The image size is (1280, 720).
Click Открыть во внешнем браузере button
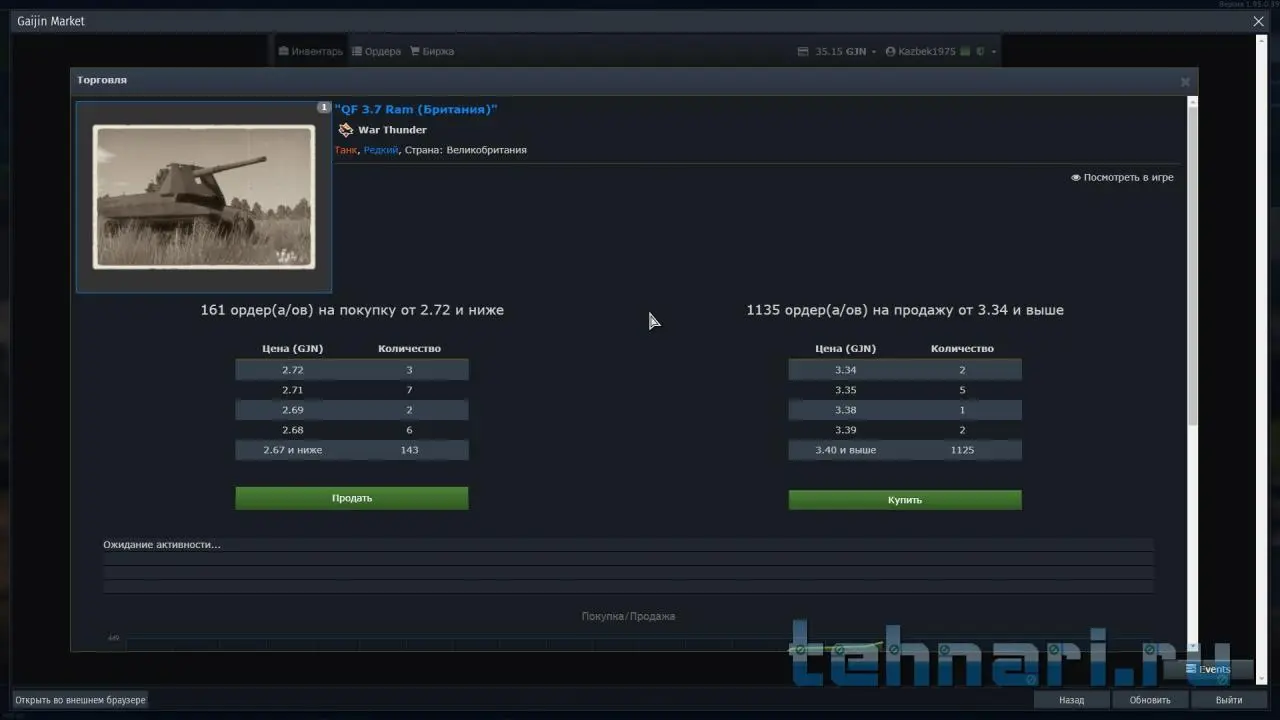click(x=80, y=700)
